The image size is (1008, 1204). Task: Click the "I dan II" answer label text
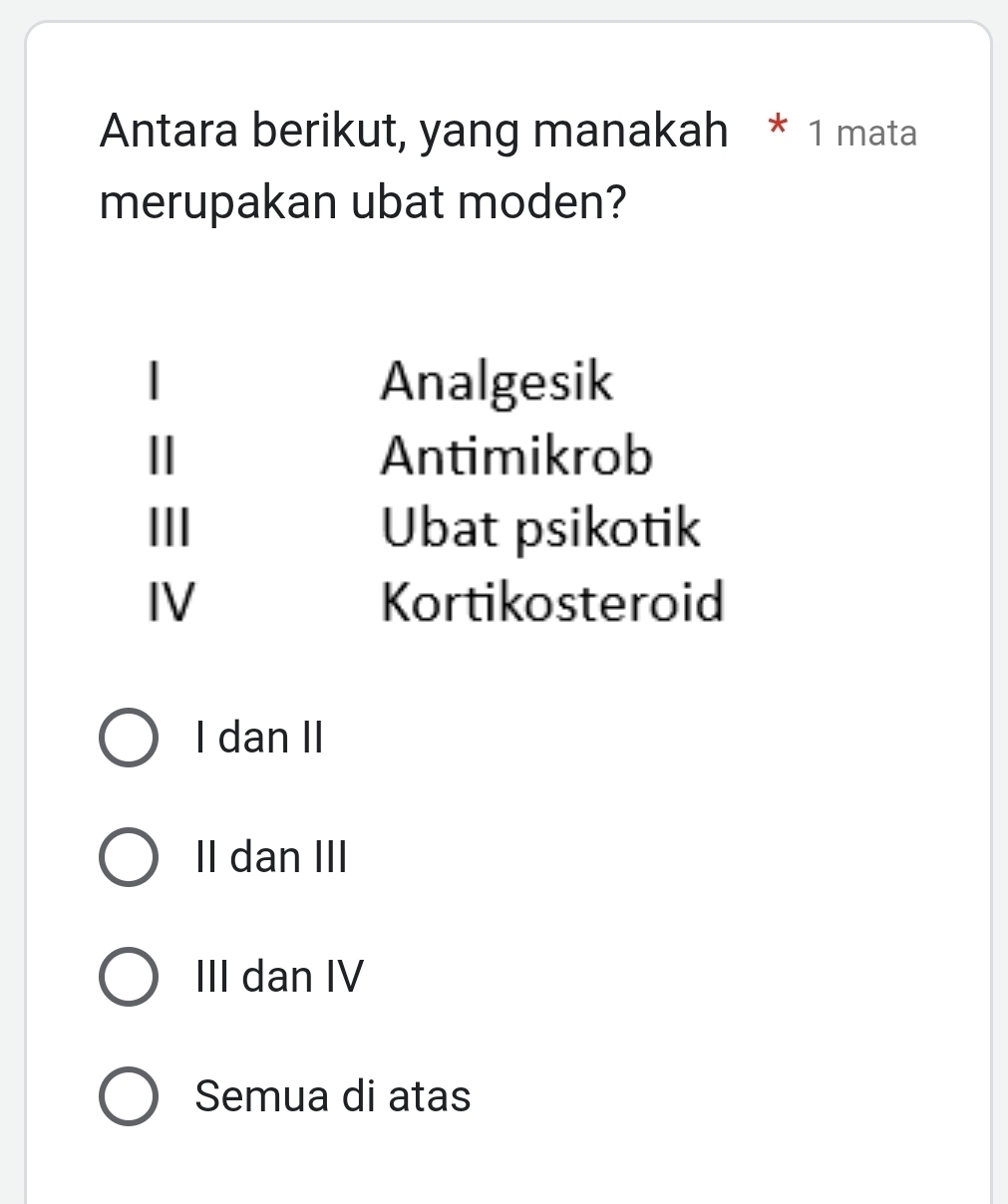point(260,738)
